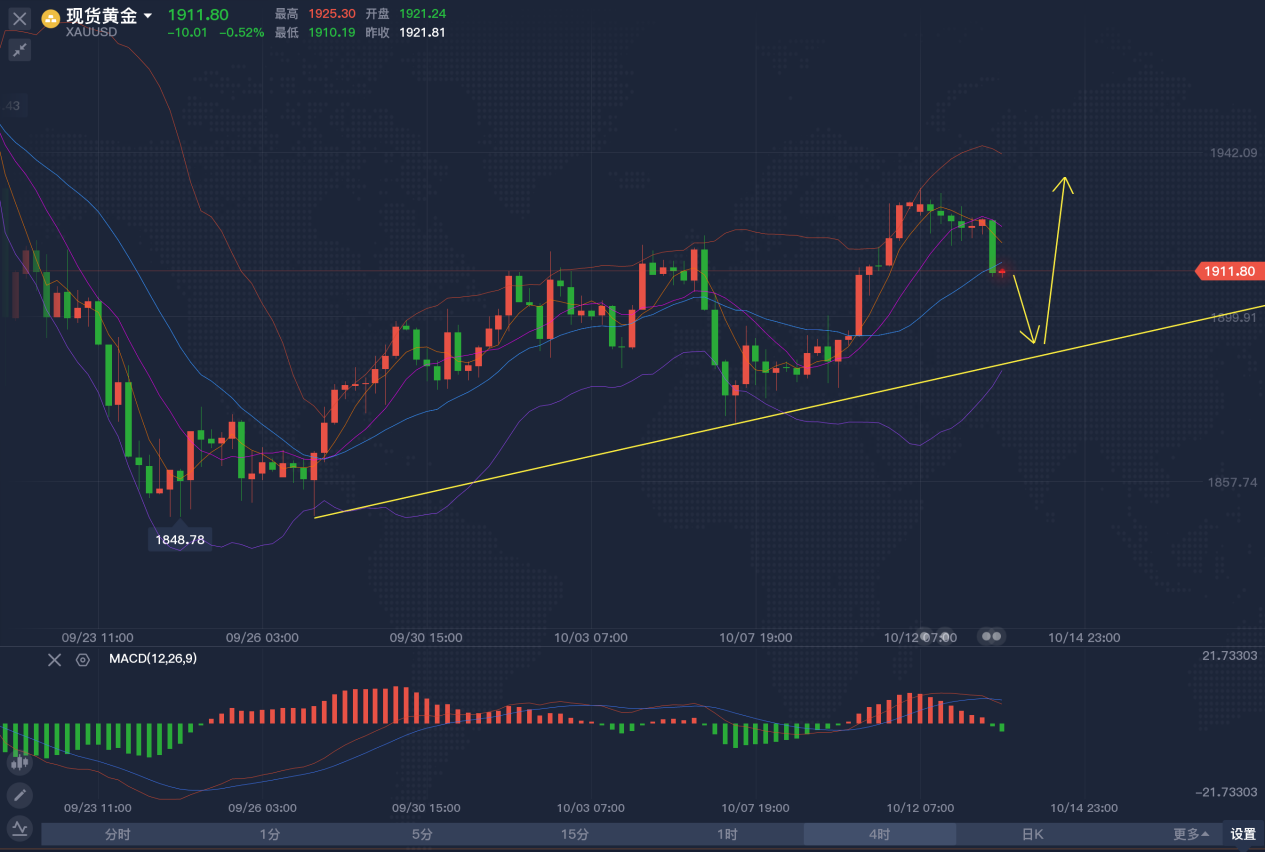Screen dimensions: 1265x852
Task: Click the collapse/shrink chart icon
Action: point(20,50)
